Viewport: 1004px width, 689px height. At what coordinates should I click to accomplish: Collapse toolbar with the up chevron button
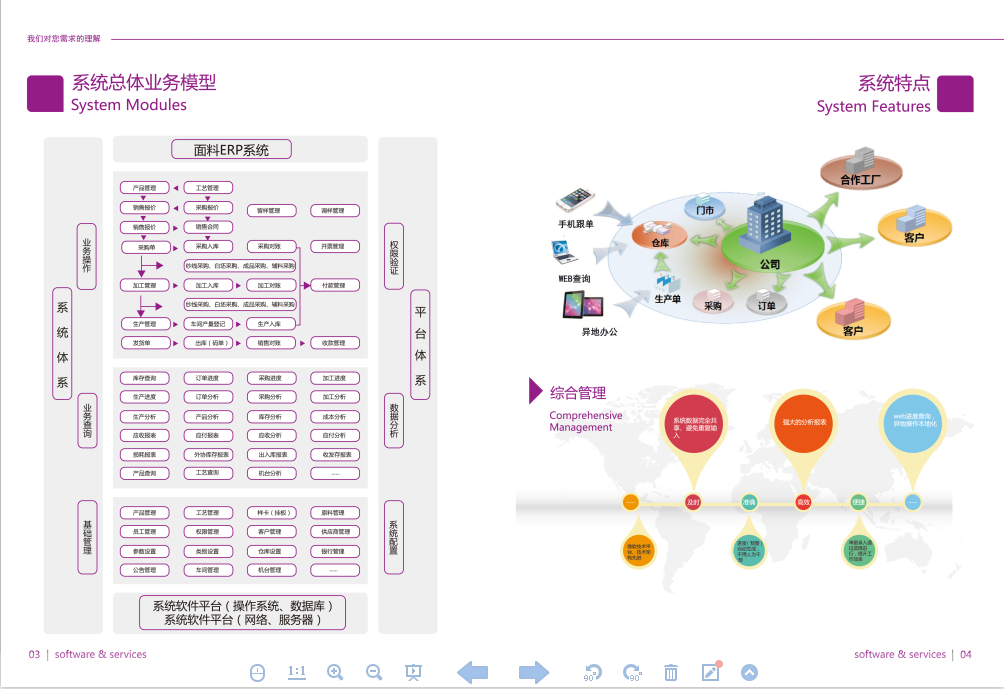point(749,672)
